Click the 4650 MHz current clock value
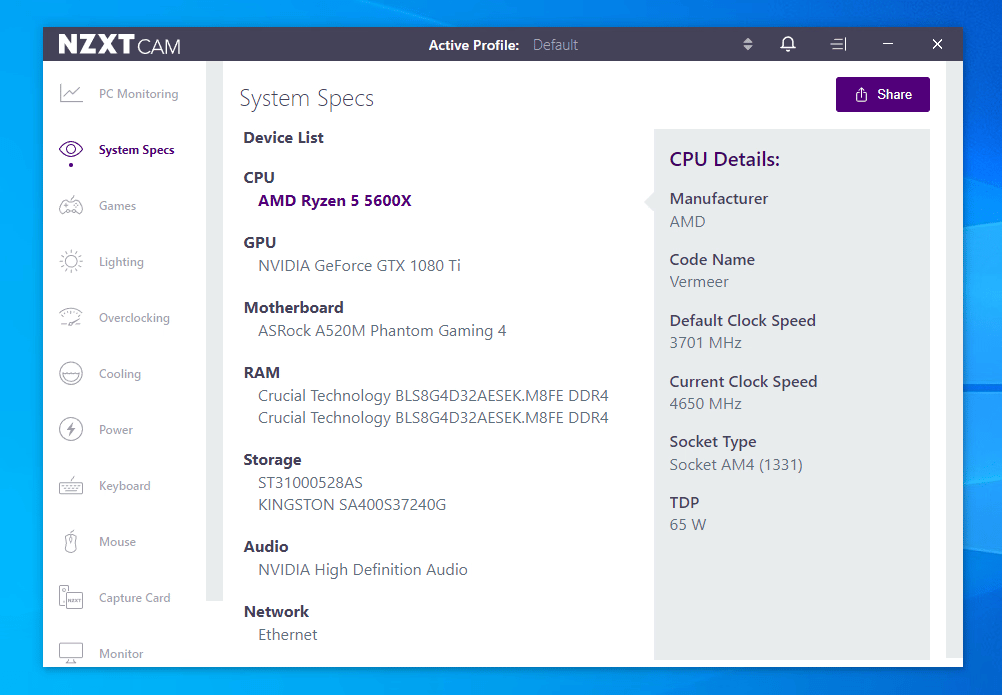This screenshot has width=1002, height=695. click(x=705, y=404)
